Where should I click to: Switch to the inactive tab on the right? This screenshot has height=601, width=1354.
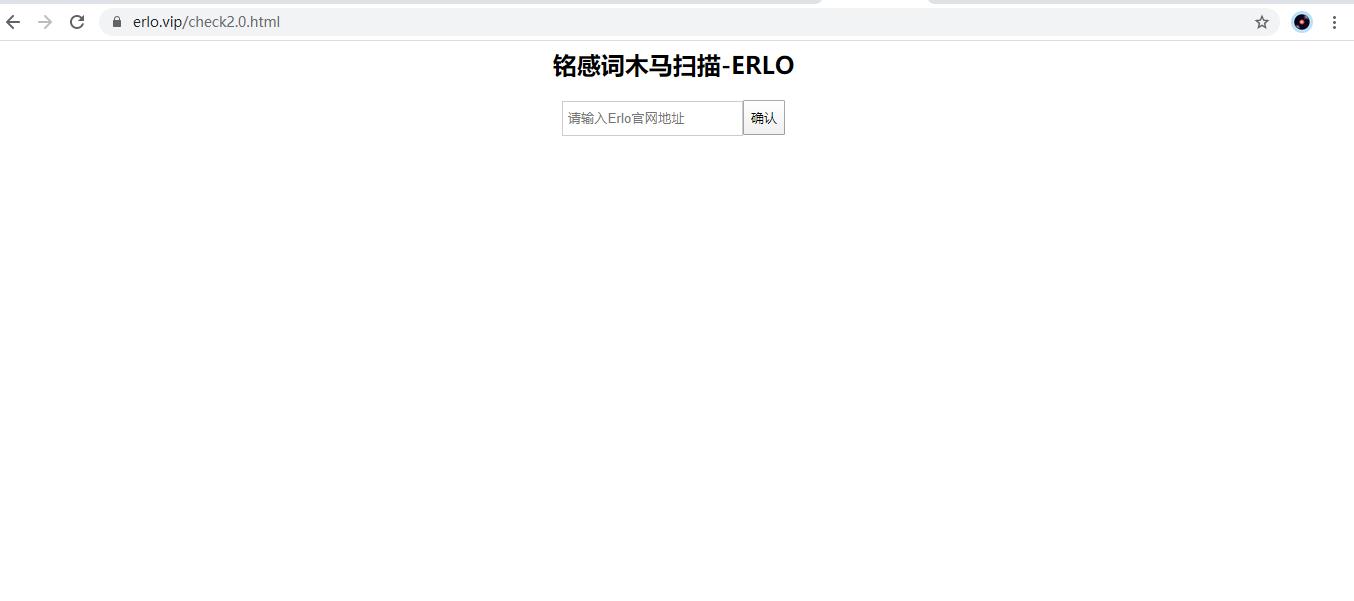click(1140, 2)
